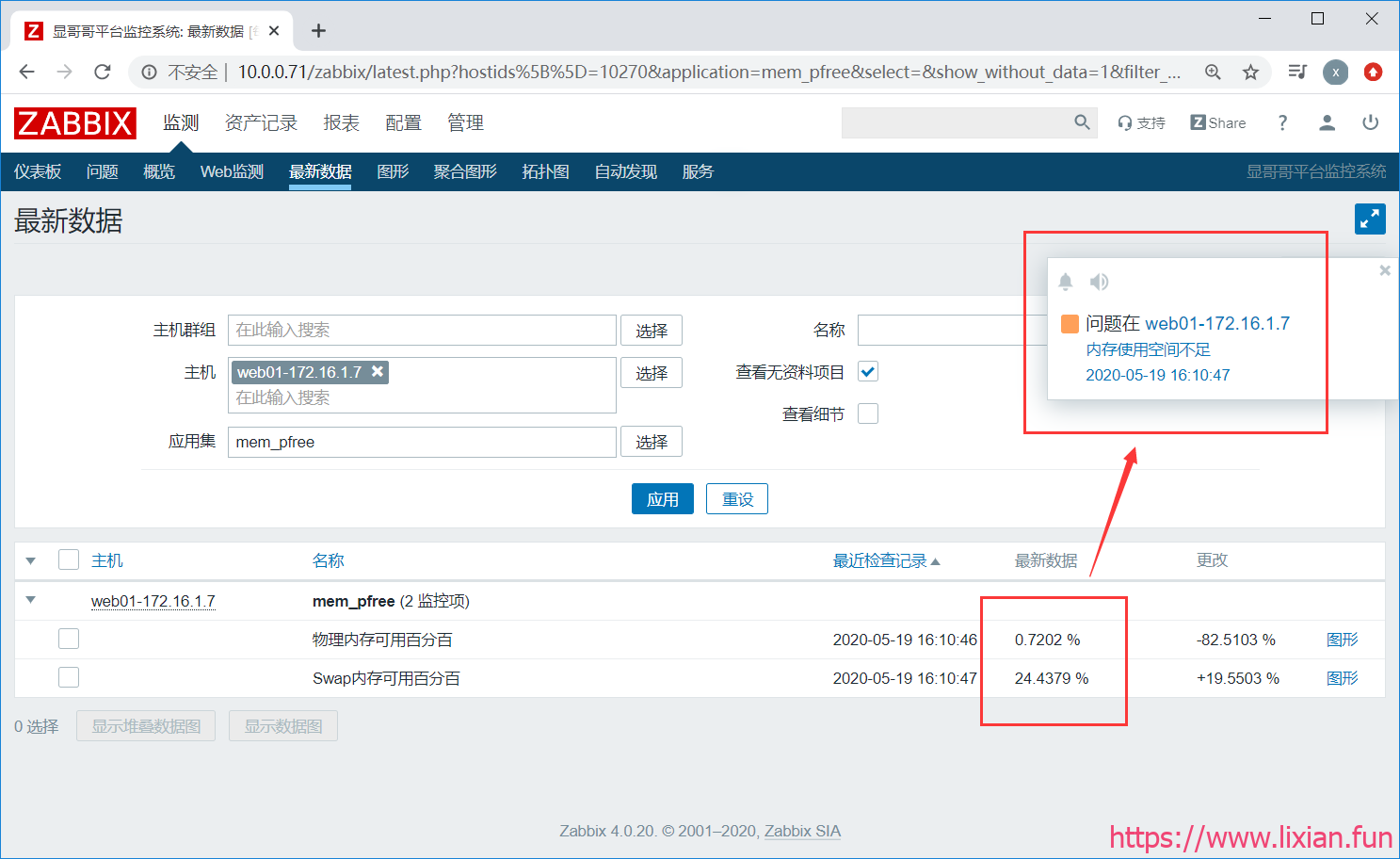
Task: Click the 主机群组 search input
Action: 422,331
